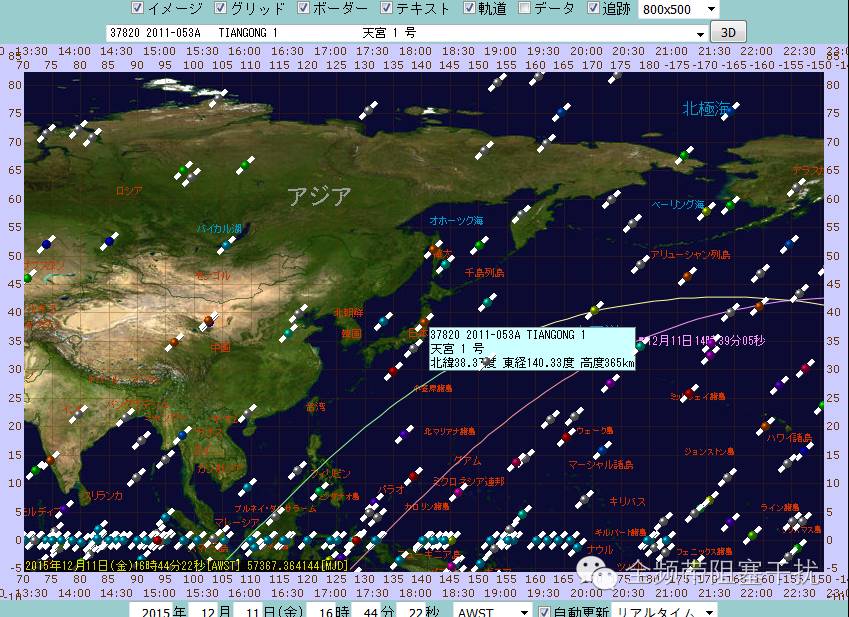Click the red satellite above パラオ label

point(414,476)
